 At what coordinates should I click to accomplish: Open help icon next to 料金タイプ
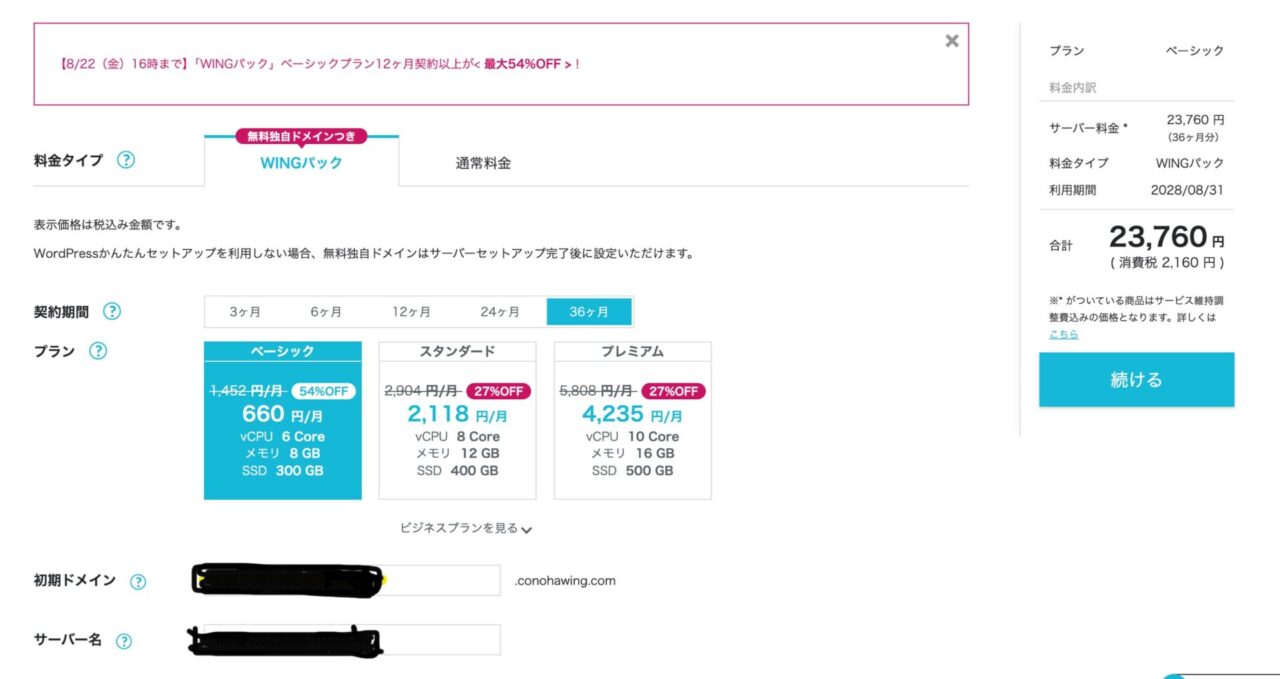click(126, 160)
